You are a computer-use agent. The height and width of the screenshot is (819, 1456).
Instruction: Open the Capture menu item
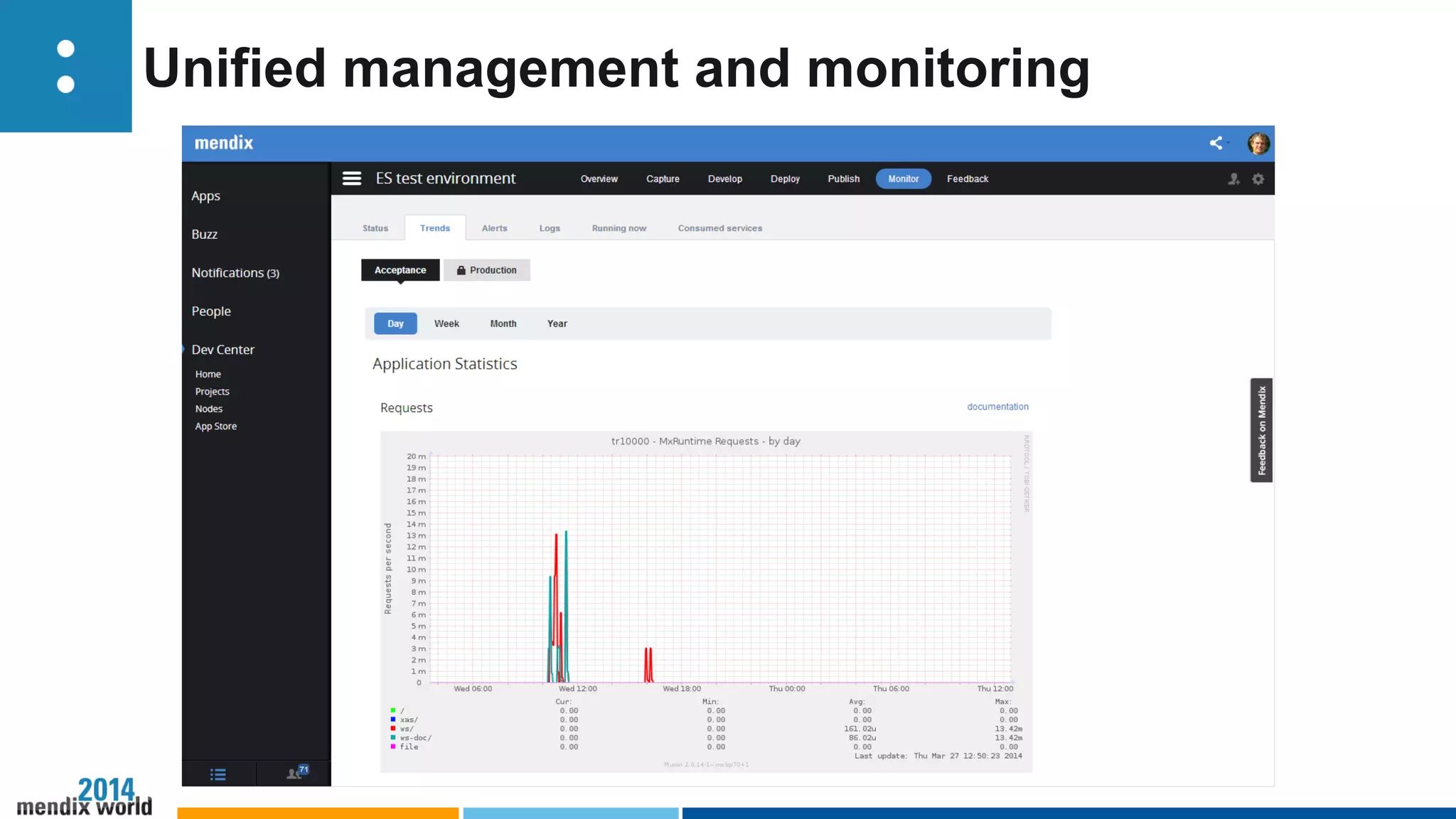point(663,179)
